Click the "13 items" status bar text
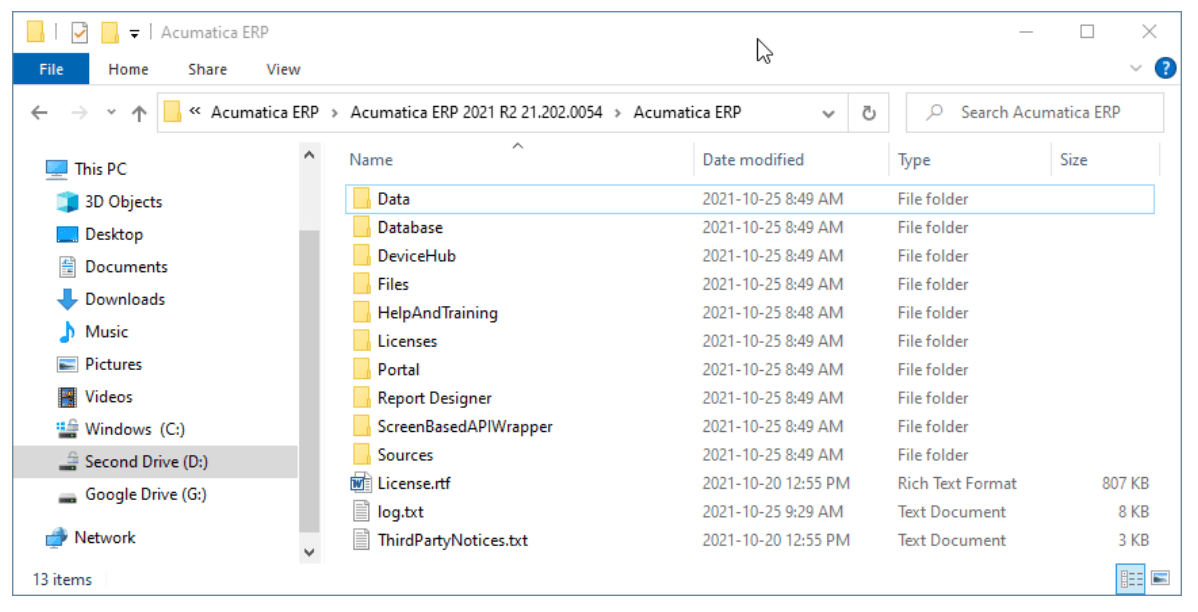The width and height of the screenshot is (1198, 612). (x=62, y=579)
